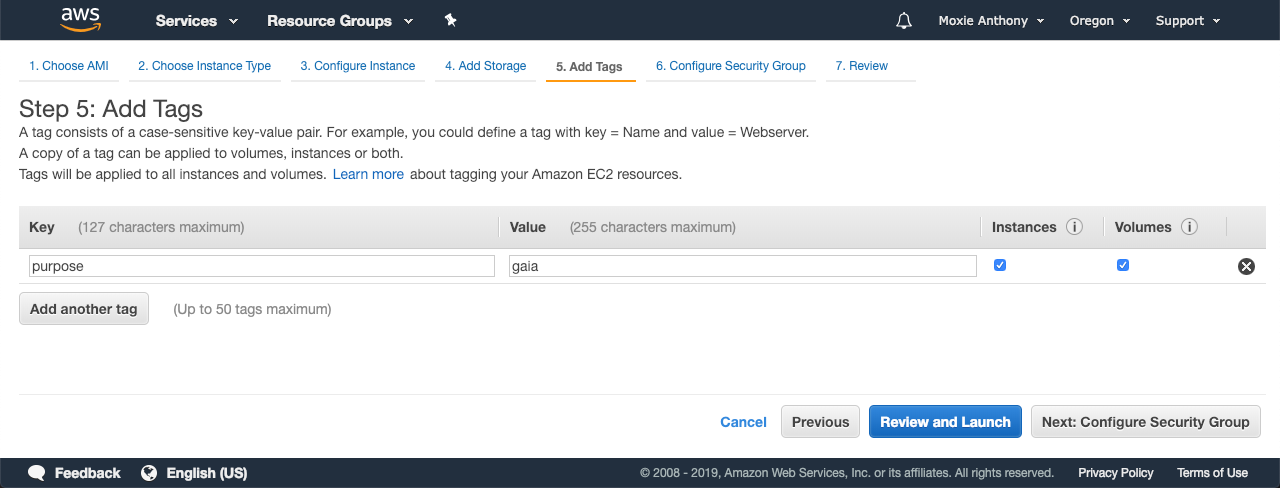The height and width of the screenshot is (488, 1280).
Task: Remove the purpose tag with X icon
Action: [x=1246, y=266]
